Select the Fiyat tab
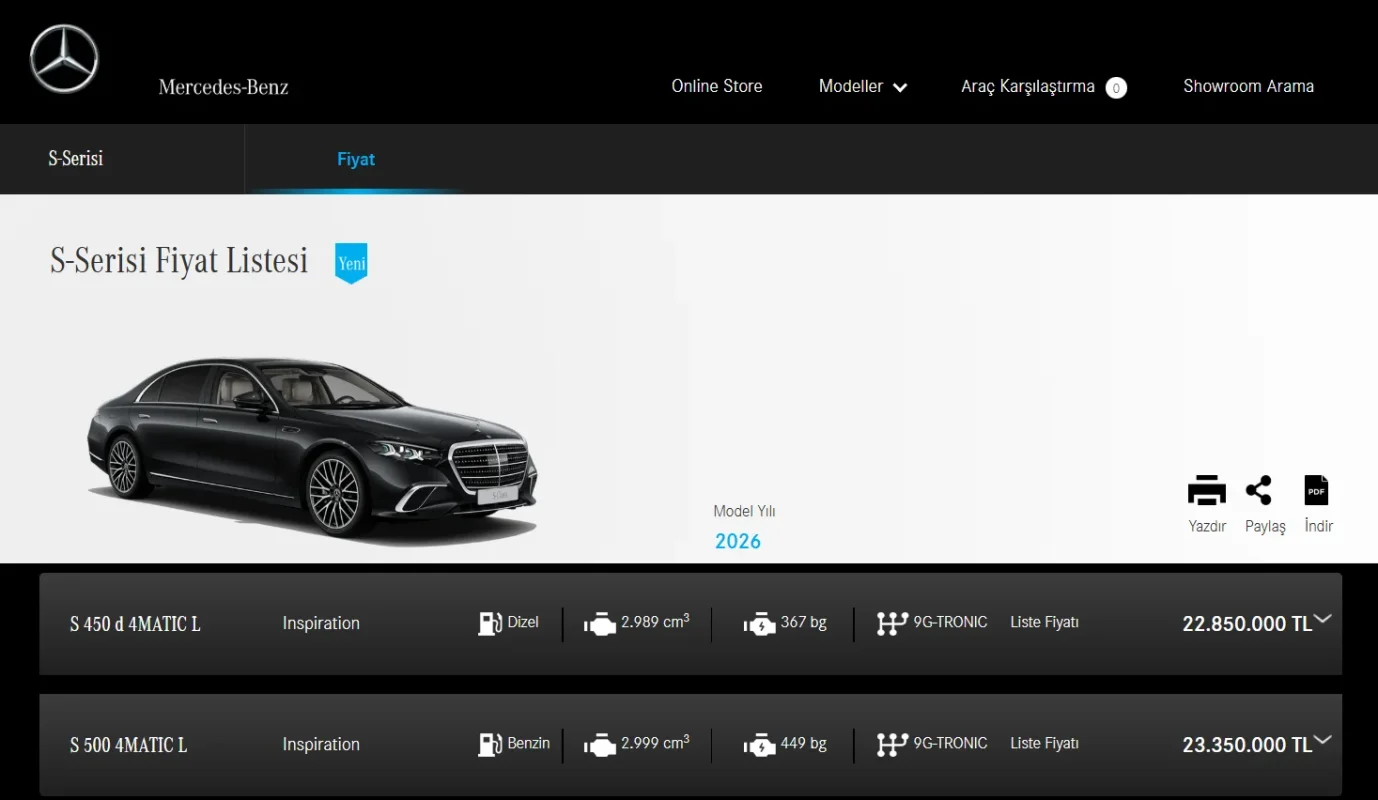1378x800 pixels. [x=356, y=159]
